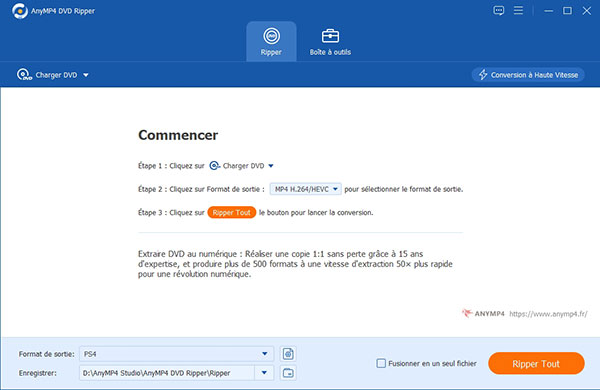The height and width of the screenshot is (390, 600).
Task: Close the AnyMP4 DVD Ripper window
Action: (x=587, y=11)
